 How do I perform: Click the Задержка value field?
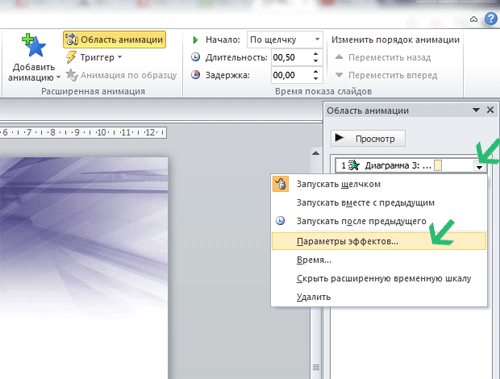291,75
